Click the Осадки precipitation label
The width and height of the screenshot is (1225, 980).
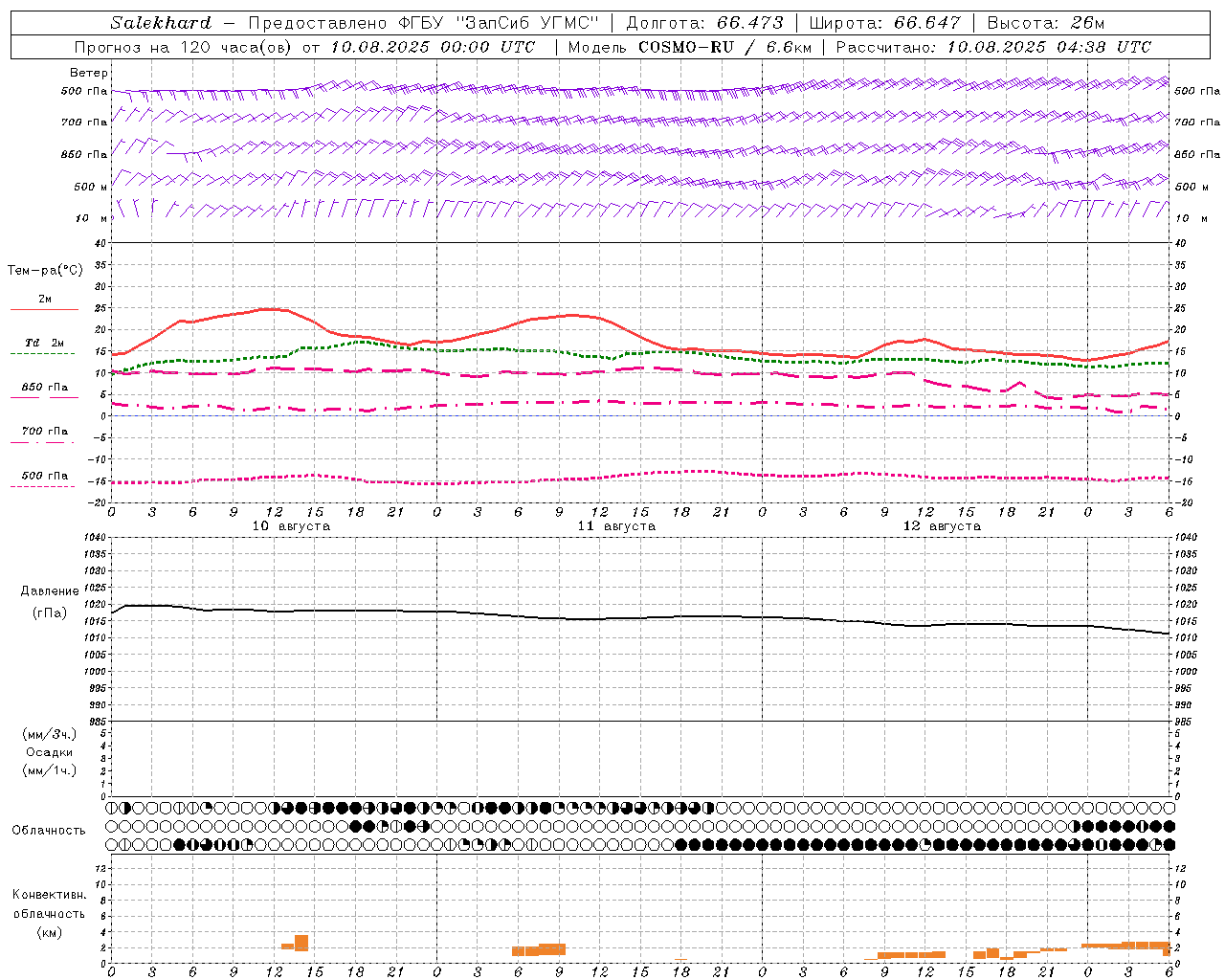click(x=50, y=752)
